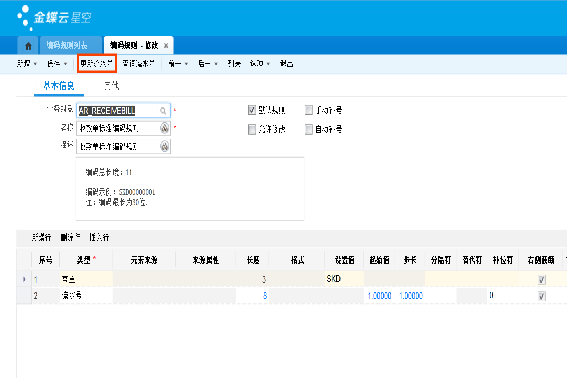
Task: Toggle the lower-right auto number checkbox
Action: click(x=309, y=129)
